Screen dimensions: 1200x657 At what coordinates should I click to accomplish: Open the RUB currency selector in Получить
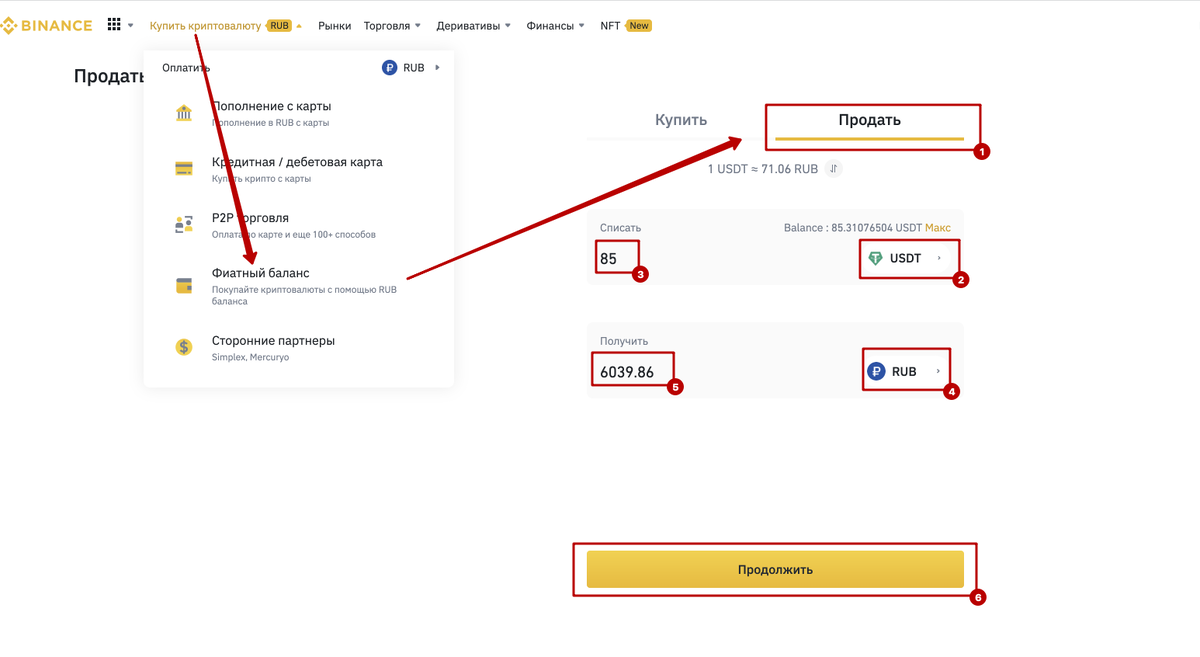pos(906,371)
